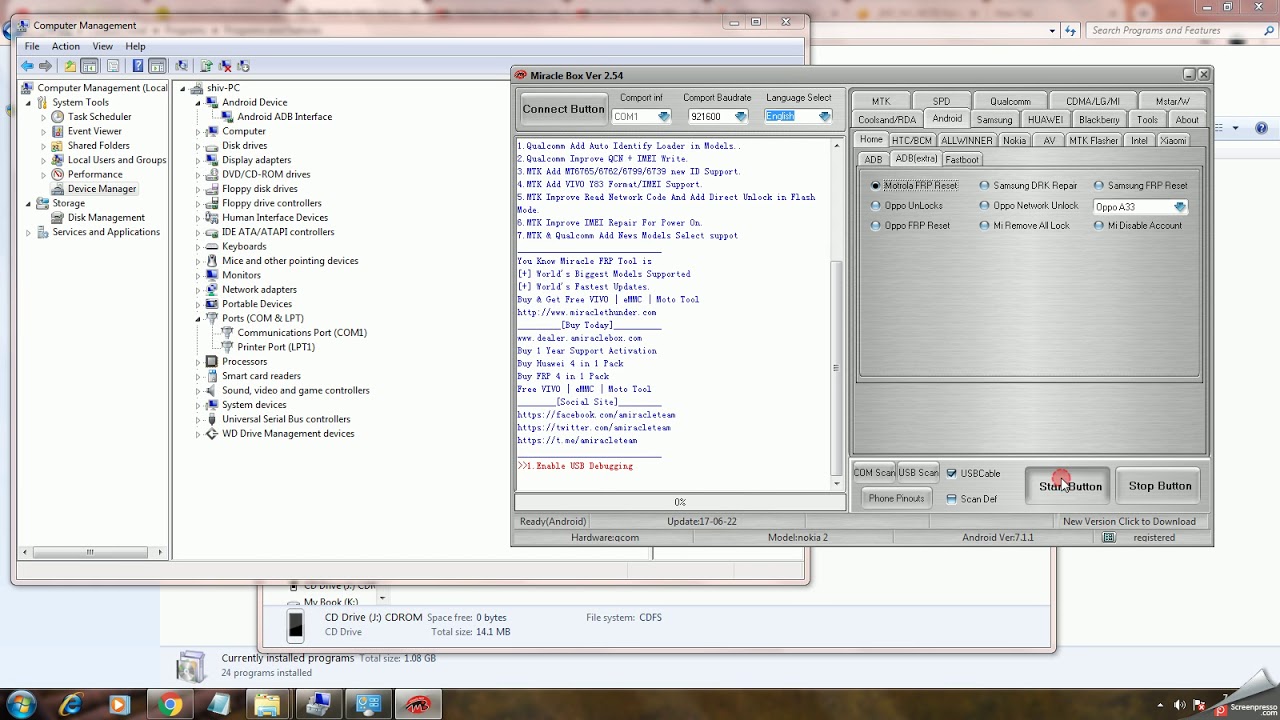Select the Task Scheduler clock icon

[58, 117]
